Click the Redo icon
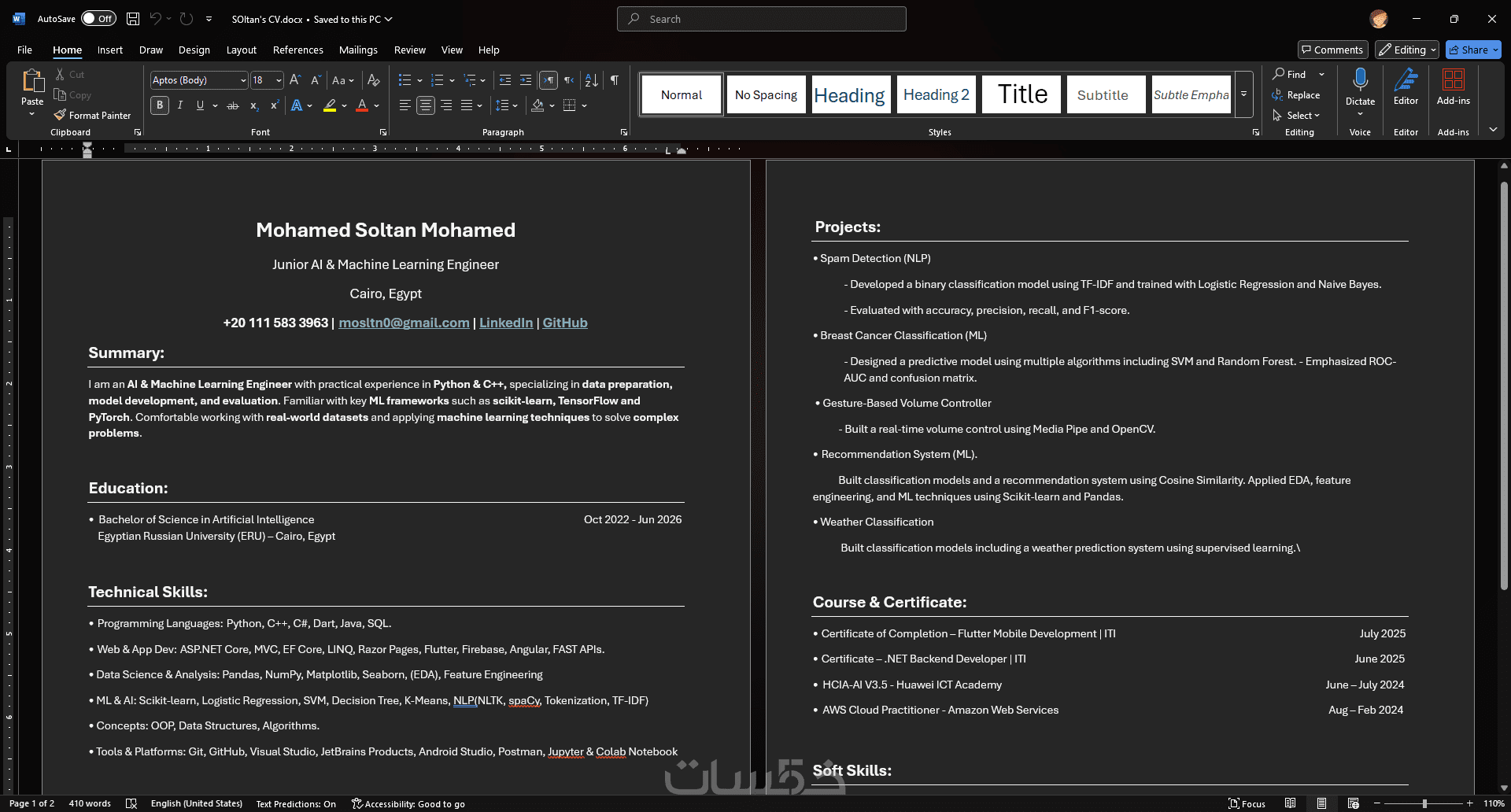Image resolution: width=1511 pixels, height=812 pixels. pos(187,19)
